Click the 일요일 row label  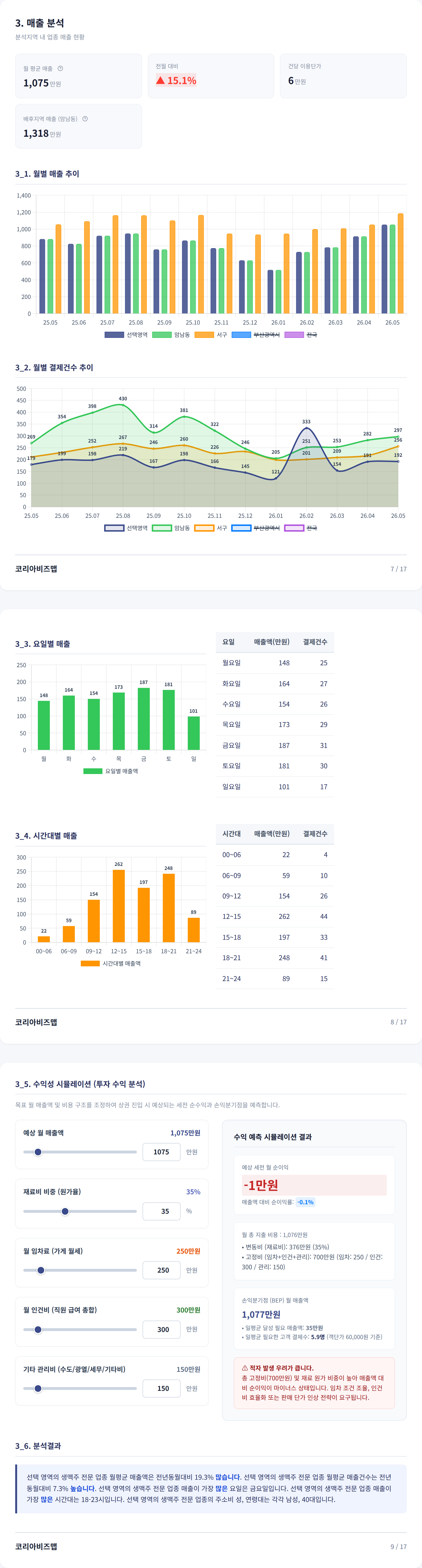tap(231, 786)
